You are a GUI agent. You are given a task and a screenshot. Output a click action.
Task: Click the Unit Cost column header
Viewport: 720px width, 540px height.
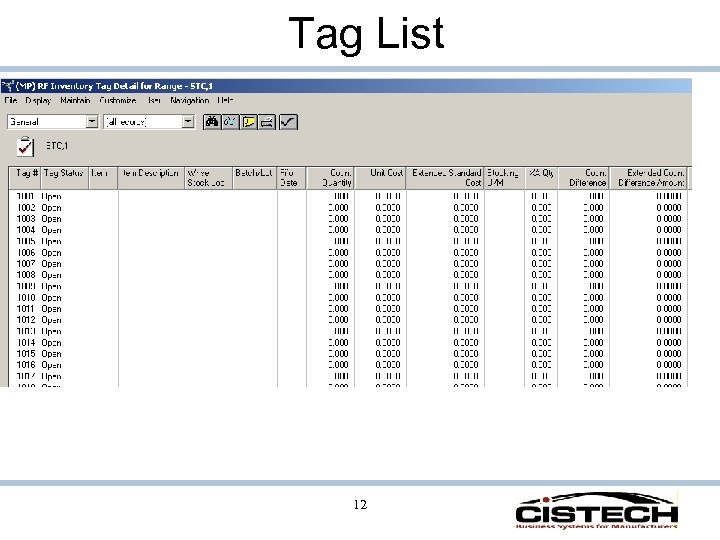(x=381, y=178)
